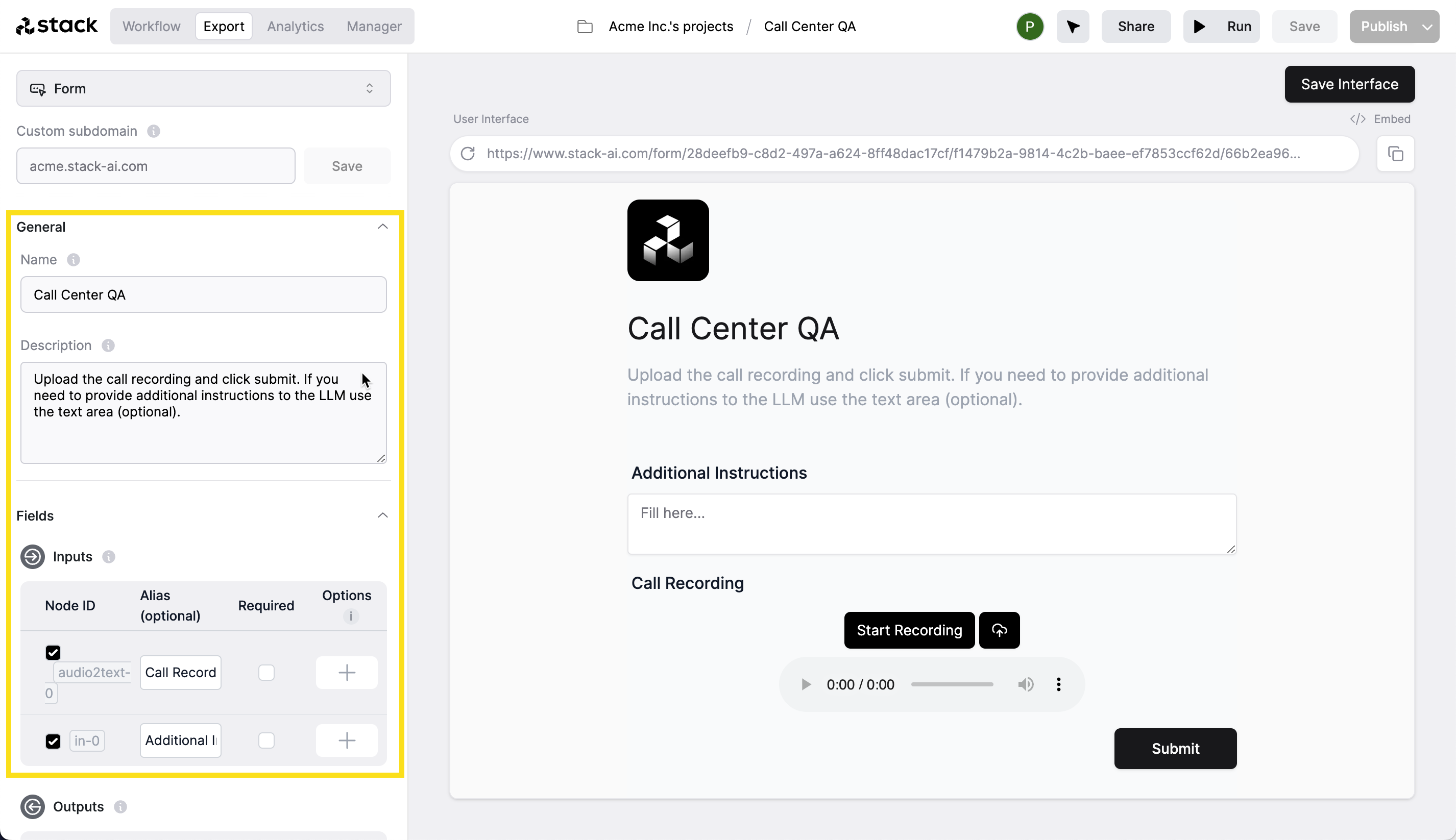Click the upload audio icon button
This screenshot has width=1456, height=840.
click(999, 630)
